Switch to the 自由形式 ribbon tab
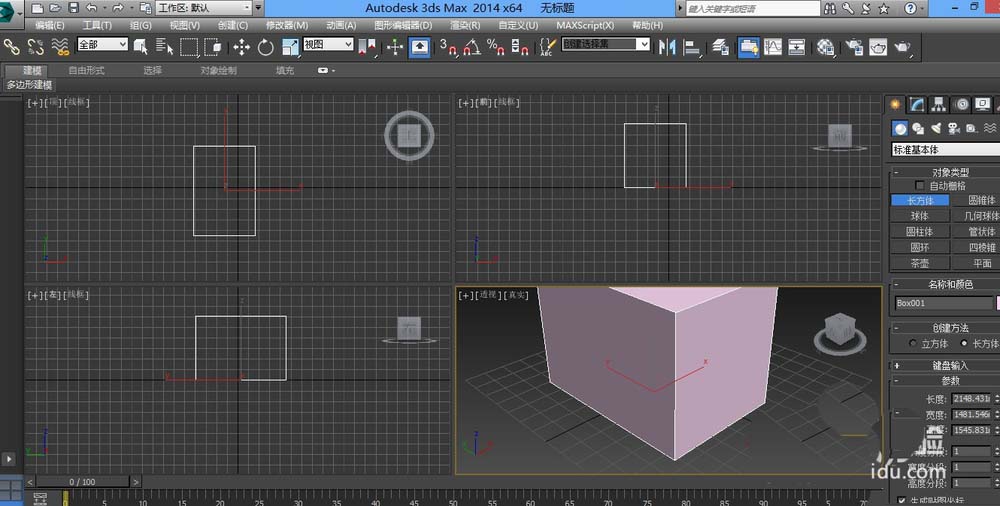This screenshot has width=1000, height=506. click(88, 71)
